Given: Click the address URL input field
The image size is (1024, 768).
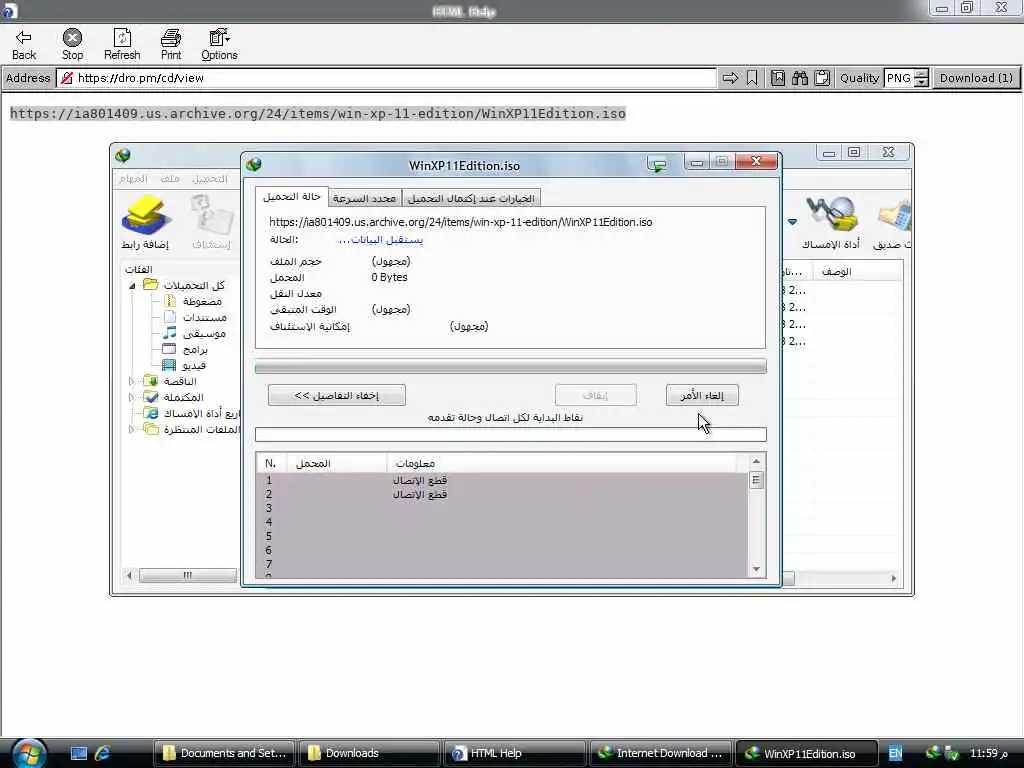Looking at the screenshot, I should [x=386, y=78].
